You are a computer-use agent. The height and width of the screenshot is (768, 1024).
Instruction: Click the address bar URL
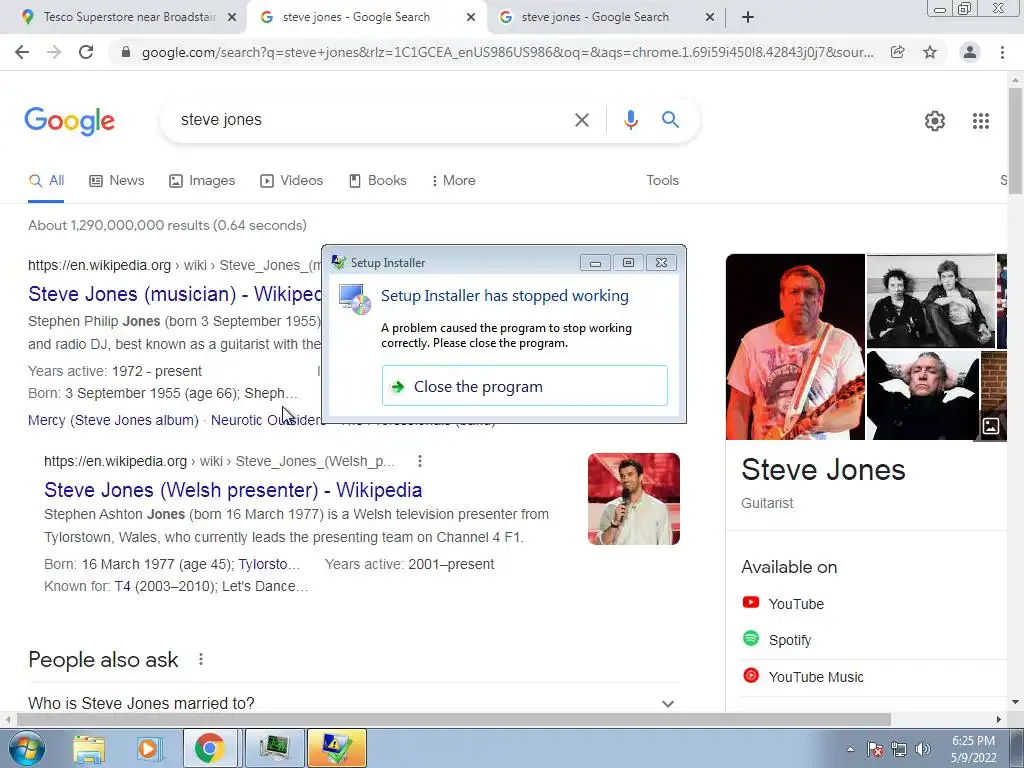point(507,52)
